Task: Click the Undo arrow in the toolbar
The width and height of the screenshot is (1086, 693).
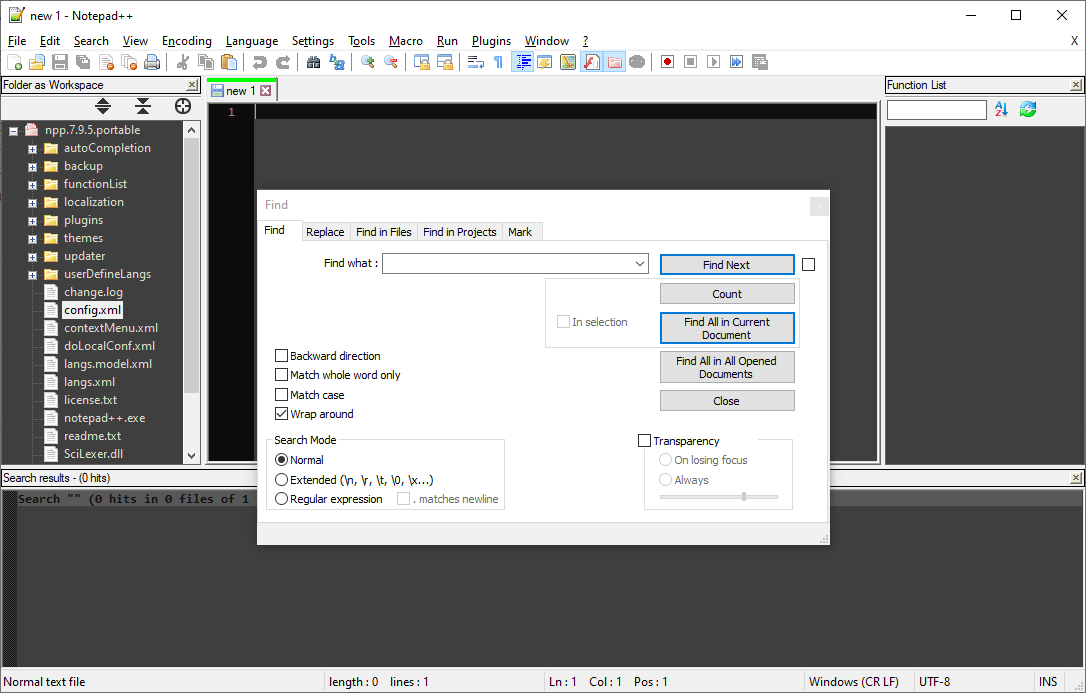Action: click(260, 62)
